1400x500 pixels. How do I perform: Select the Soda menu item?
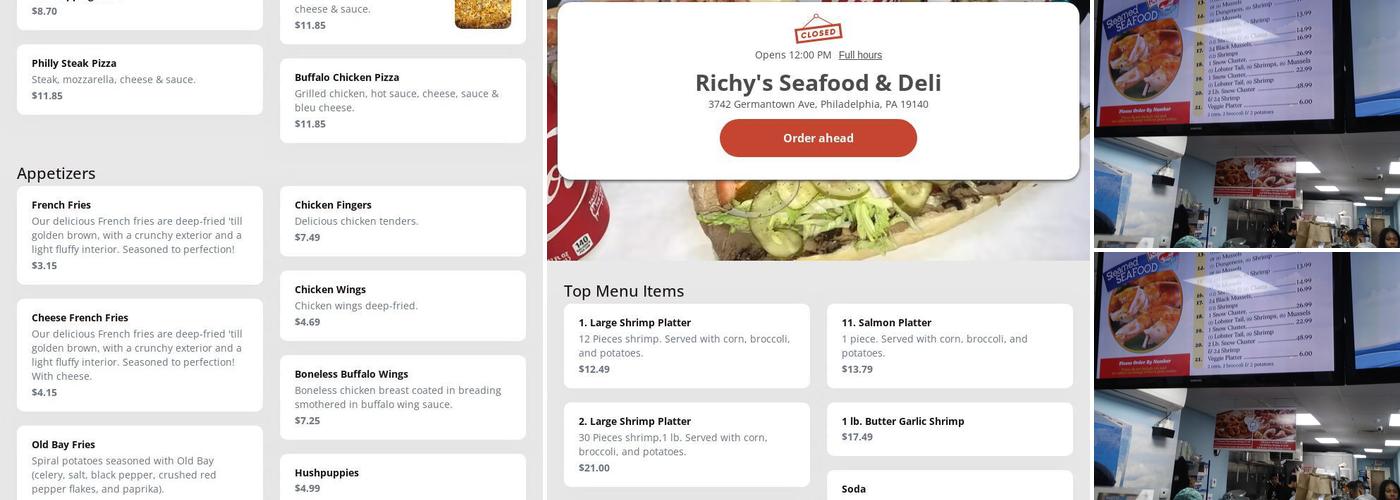click(x=950, y=486)
